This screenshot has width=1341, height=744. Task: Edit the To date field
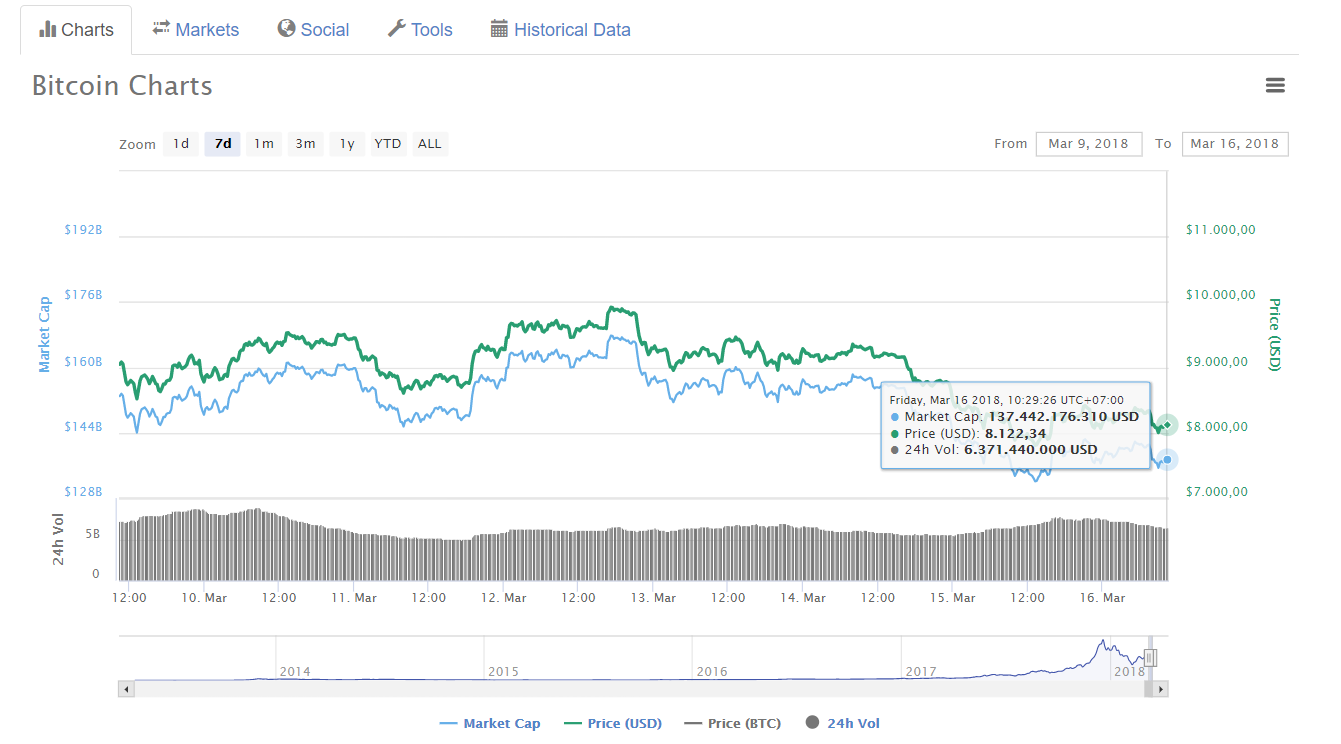coord(1235,144)
